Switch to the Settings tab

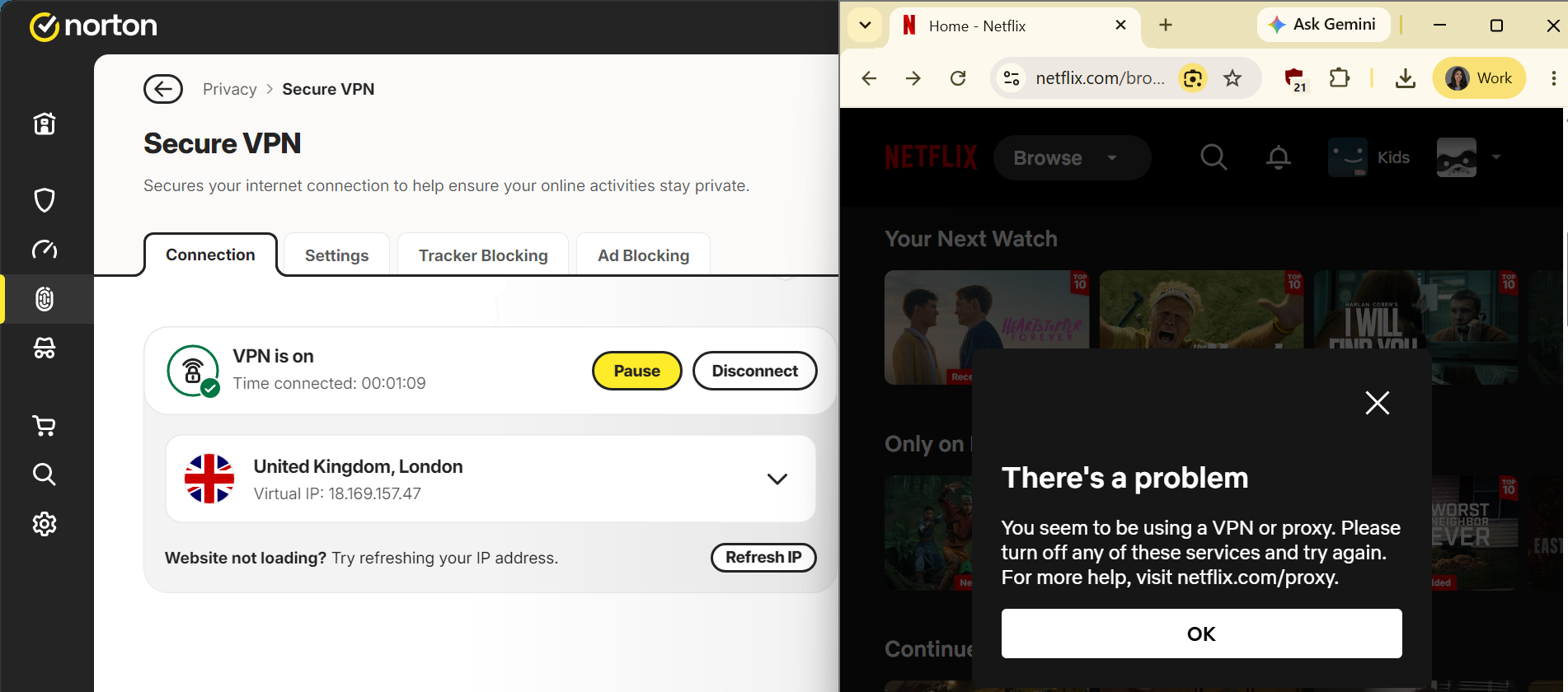[336, 255]
